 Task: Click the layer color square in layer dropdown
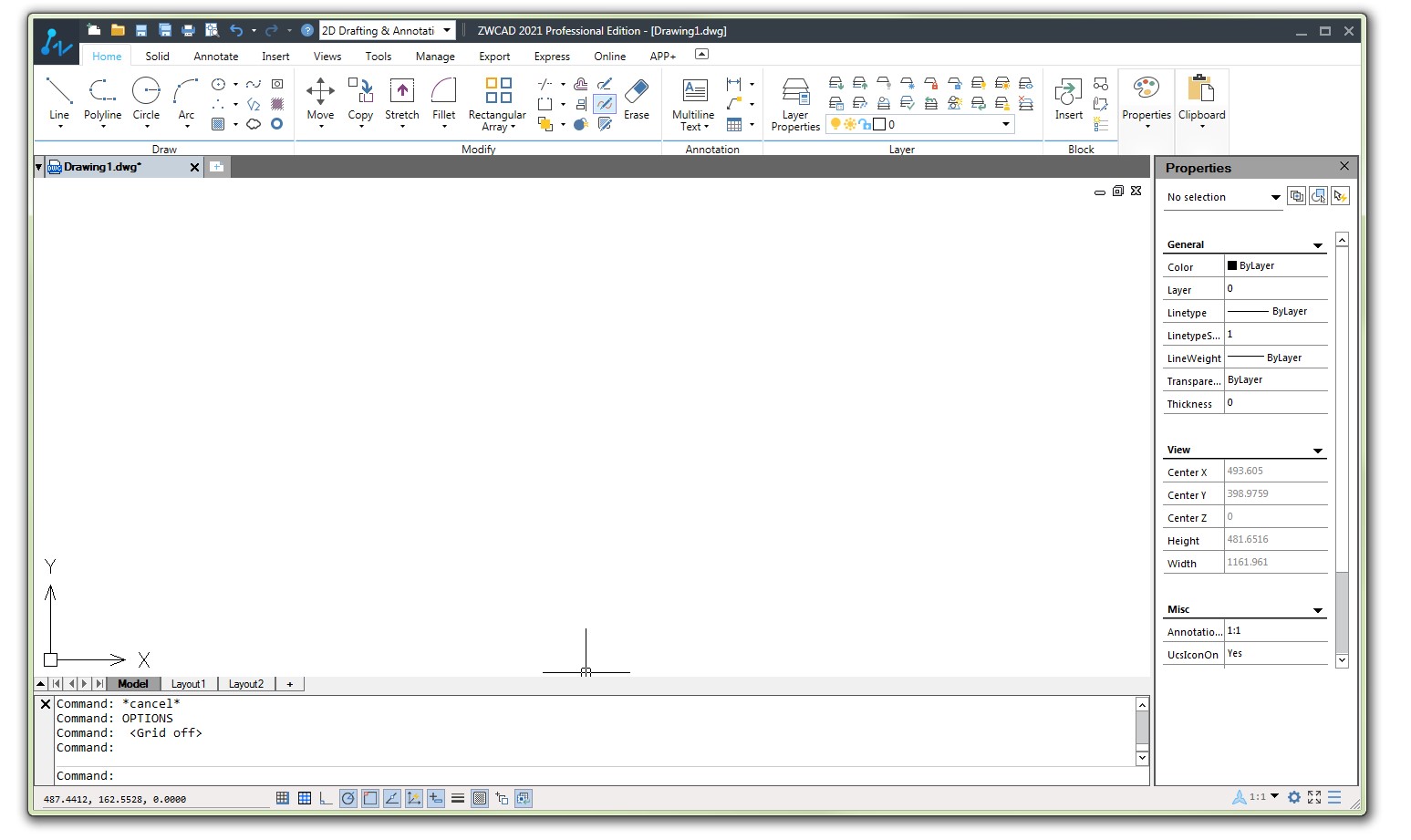point(879,124)
